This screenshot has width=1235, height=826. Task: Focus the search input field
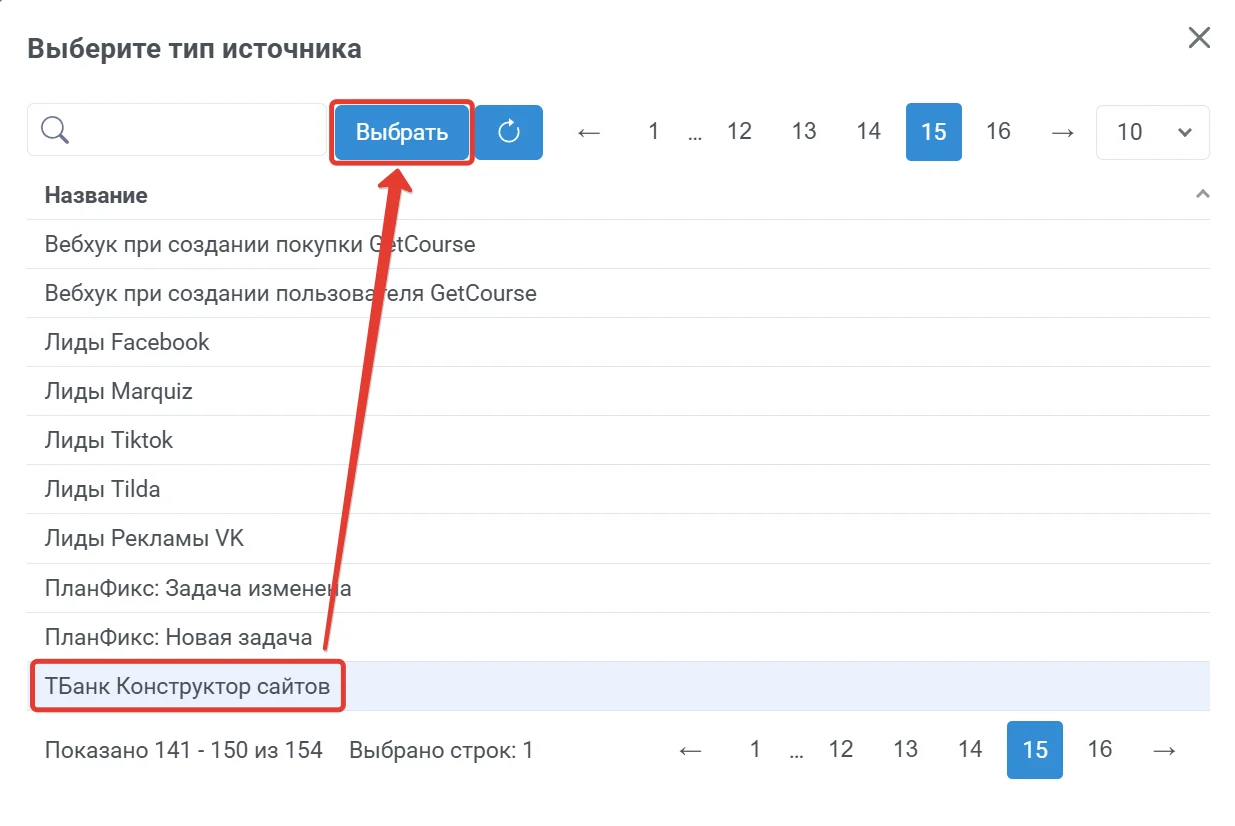pyautogui.click(x=176, y=130)
